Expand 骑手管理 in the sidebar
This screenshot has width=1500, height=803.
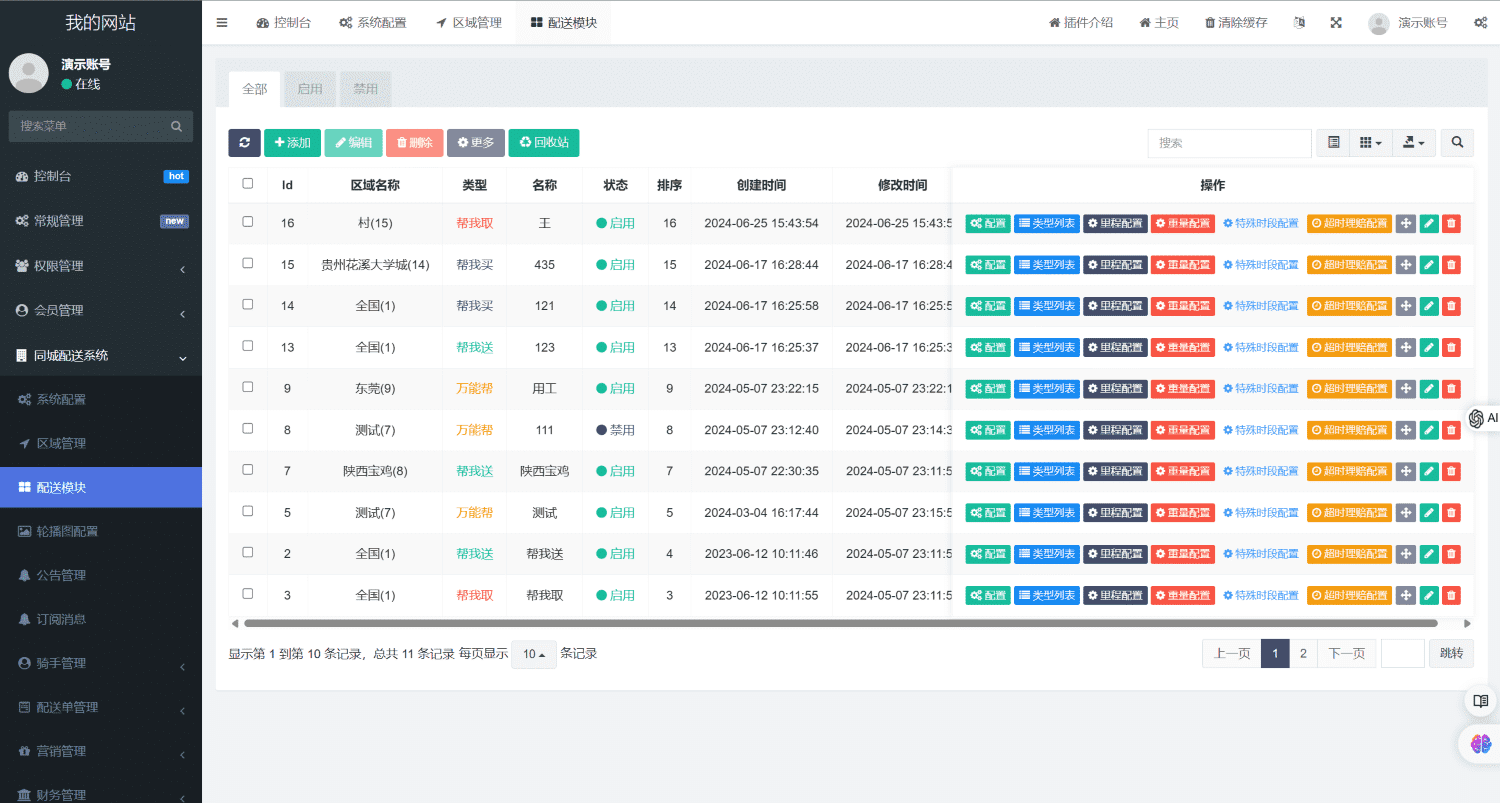[x=101, y=663]
